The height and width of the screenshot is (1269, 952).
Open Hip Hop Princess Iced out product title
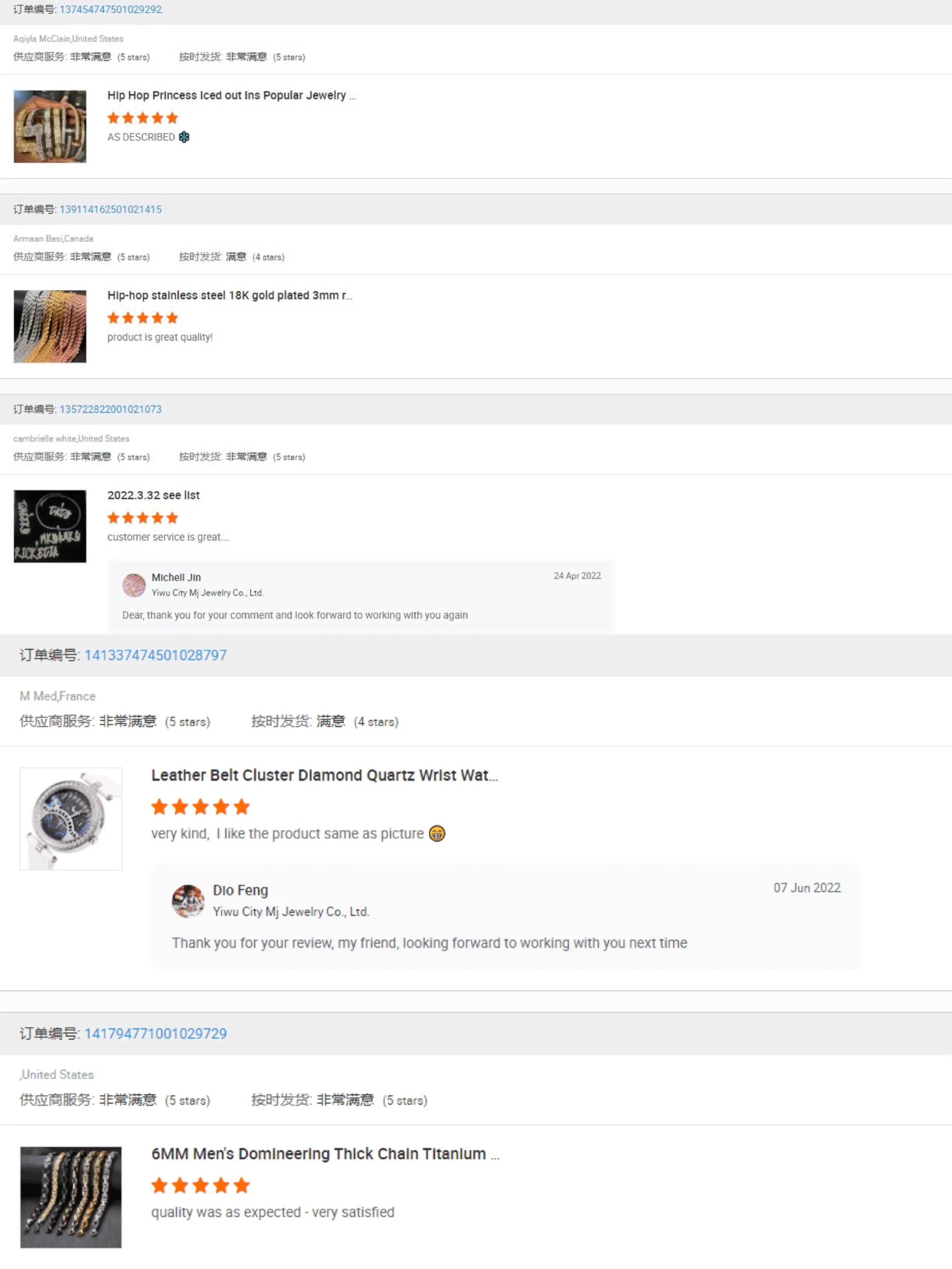[x=231, y=95]
